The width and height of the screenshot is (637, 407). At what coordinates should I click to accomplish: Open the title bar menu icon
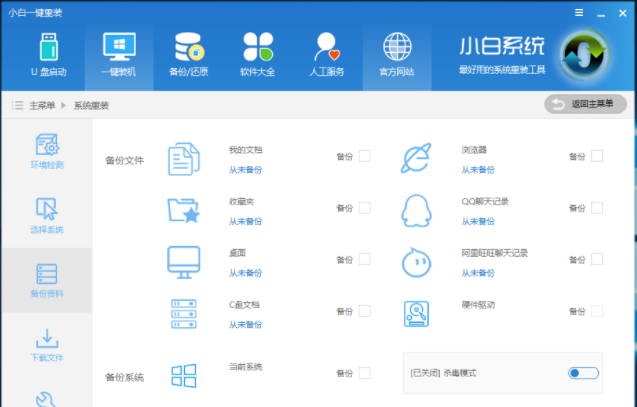pos(579,13)
